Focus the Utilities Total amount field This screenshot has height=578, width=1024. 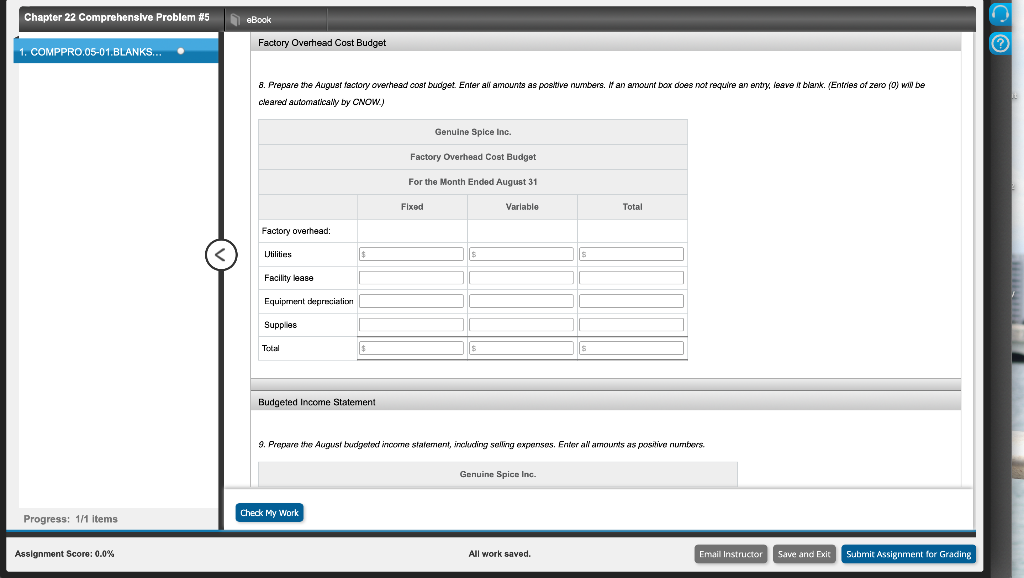(x=632, y=254)
